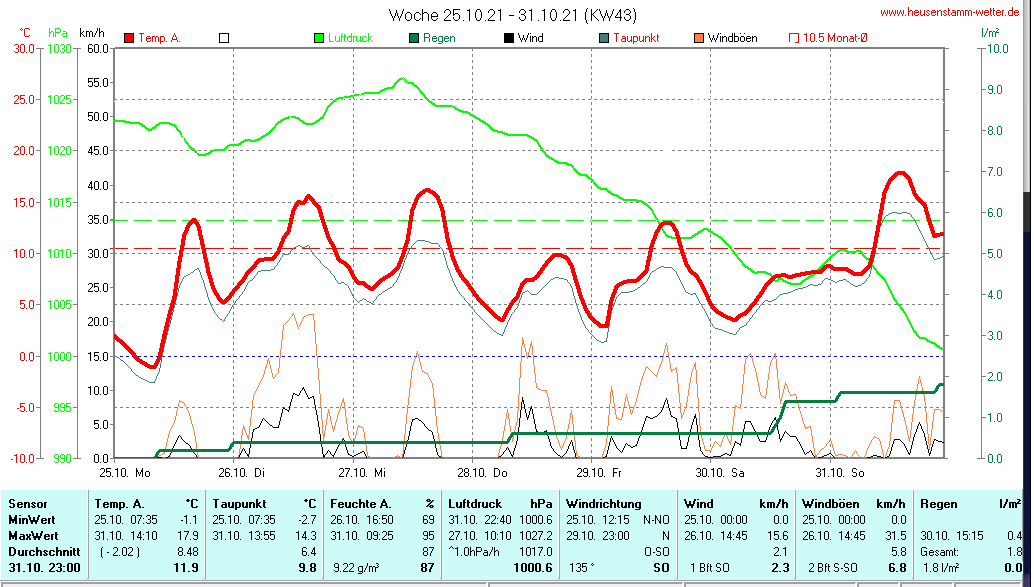Click the '31.10. 23:00' row label
The width and height of the screenshot is (1034, 587).
44,567
